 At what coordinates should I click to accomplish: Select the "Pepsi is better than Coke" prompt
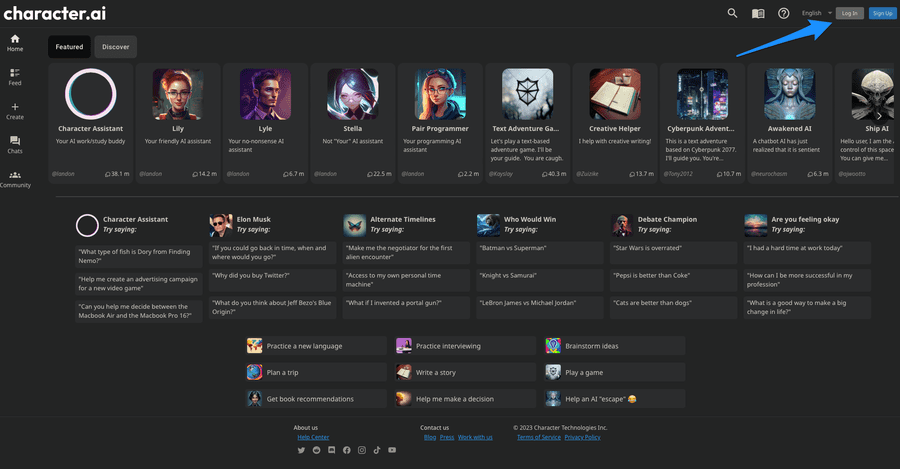[673, 280]
